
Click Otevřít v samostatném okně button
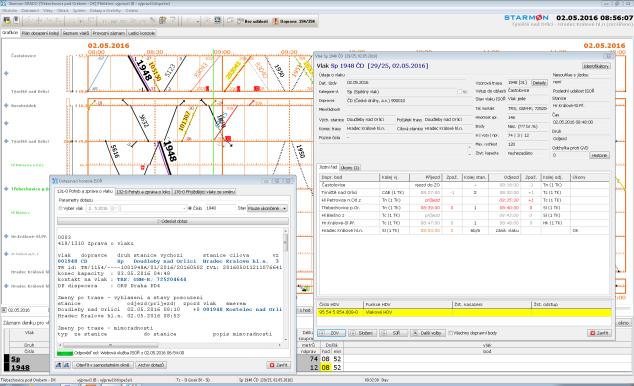coord(103,365)
